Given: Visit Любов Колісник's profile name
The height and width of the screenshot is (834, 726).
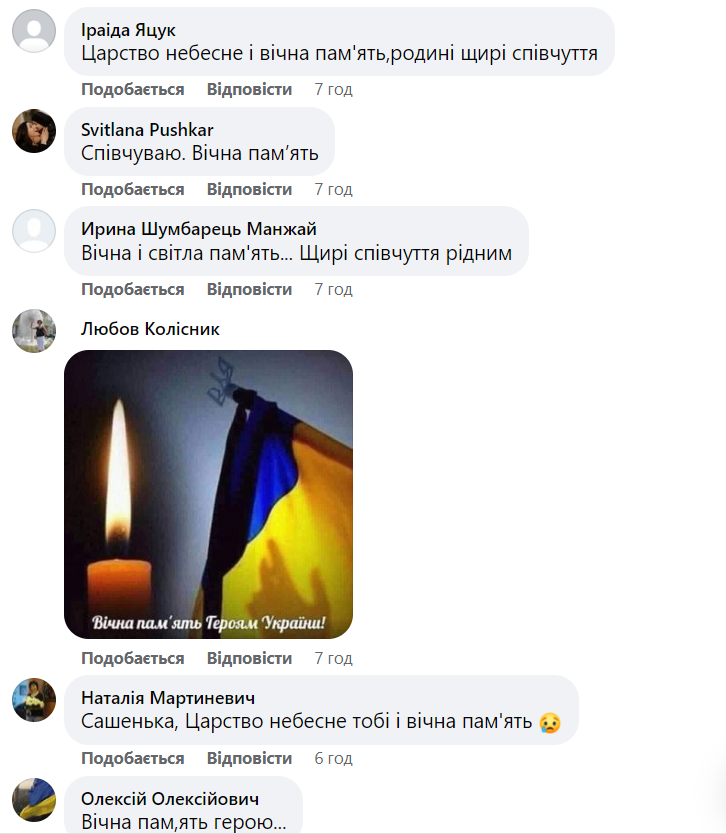Looking at the screenshot, I should pos(150,329).
